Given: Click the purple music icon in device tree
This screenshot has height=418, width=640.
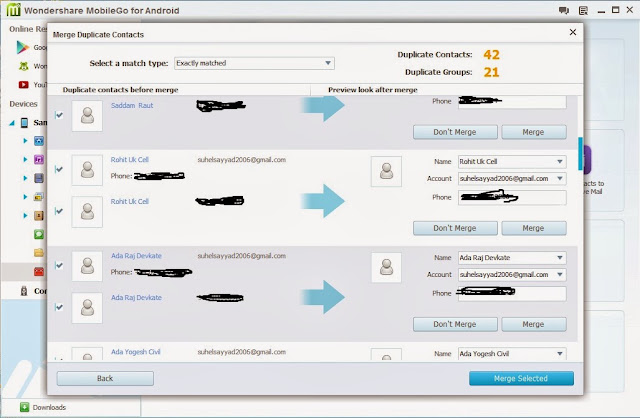Looking at the screenshot, I should pyautogui.click(x=39, y=159).
